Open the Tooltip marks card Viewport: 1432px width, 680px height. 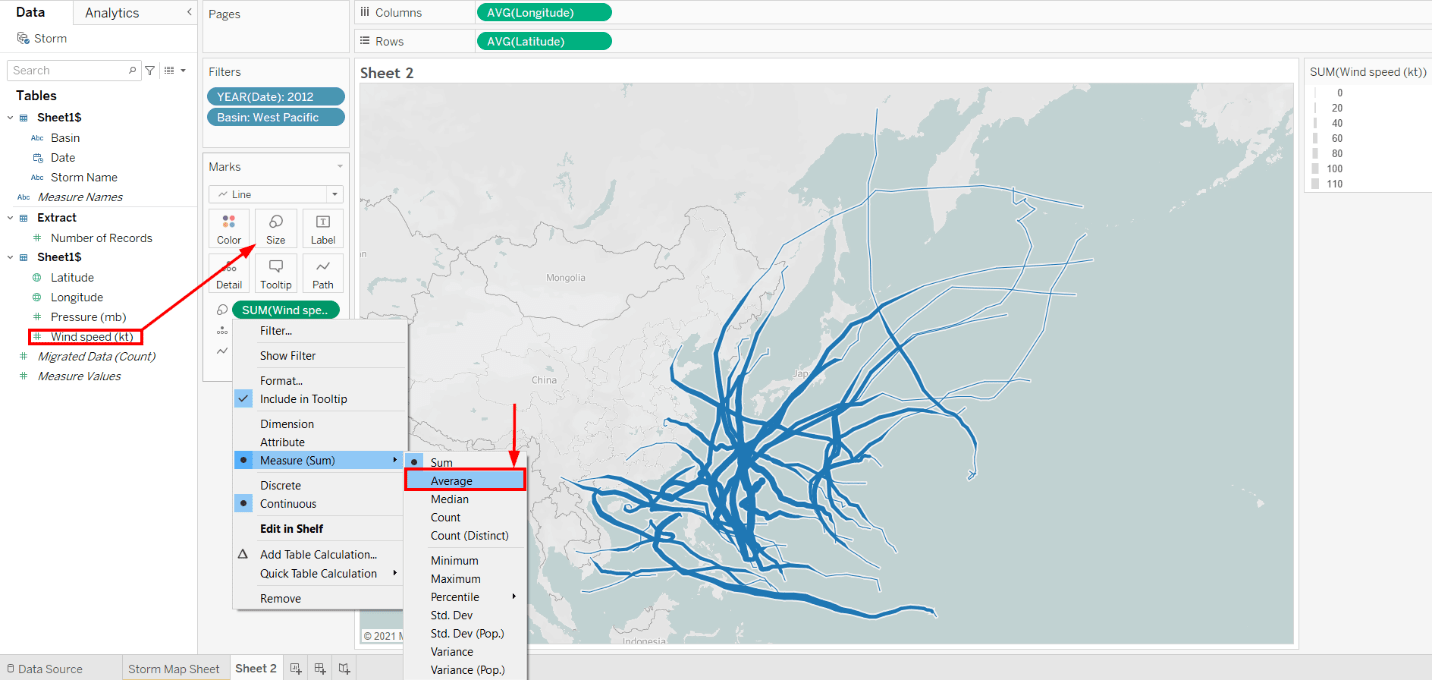point(276,272)
